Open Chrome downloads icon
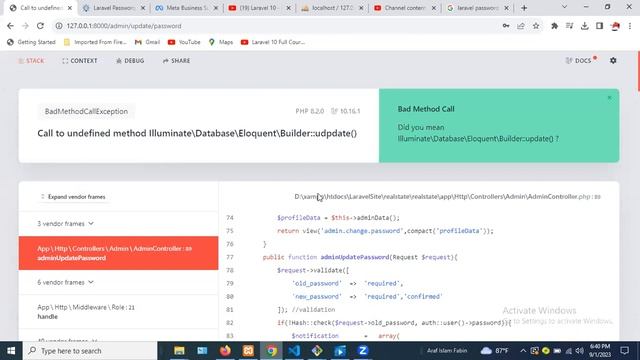This screenshot has width=640, height=360. pyautogui.click(x=584, y=26)
